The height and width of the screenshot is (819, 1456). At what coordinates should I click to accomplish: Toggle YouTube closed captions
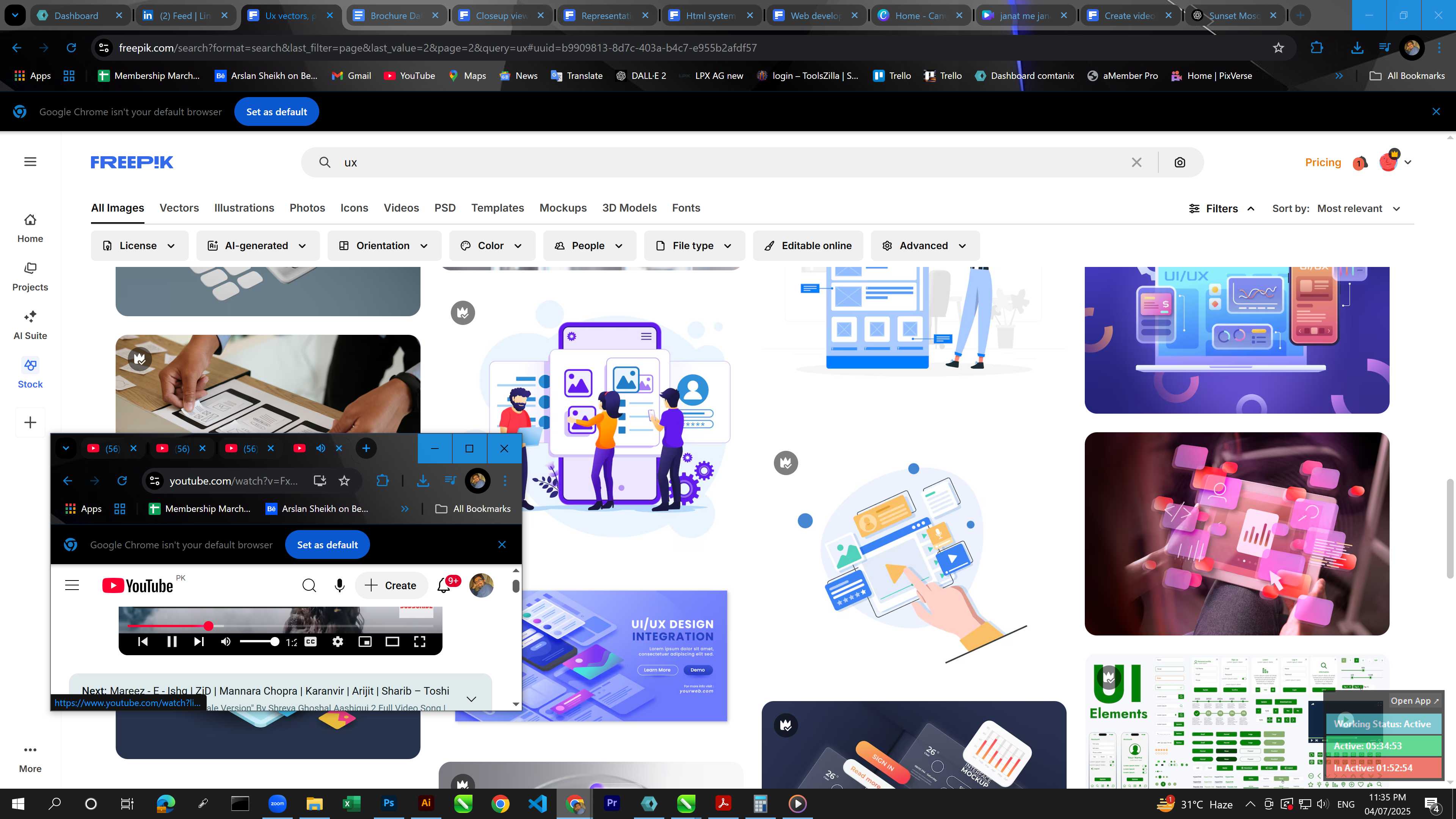[310, 642]
